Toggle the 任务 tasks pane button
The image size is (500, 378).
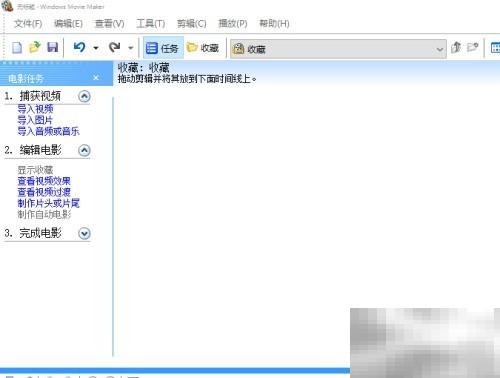coord(163,48)
